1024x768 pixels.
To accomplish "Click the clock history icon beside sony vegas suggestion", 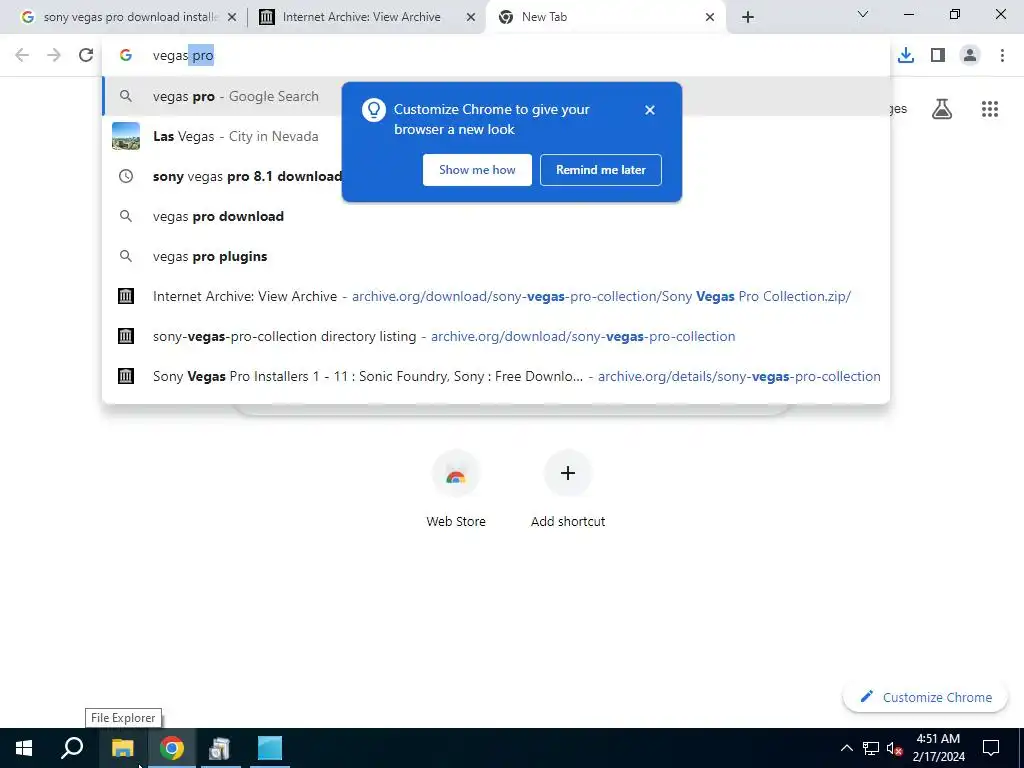I will click(x=126, y=176).
